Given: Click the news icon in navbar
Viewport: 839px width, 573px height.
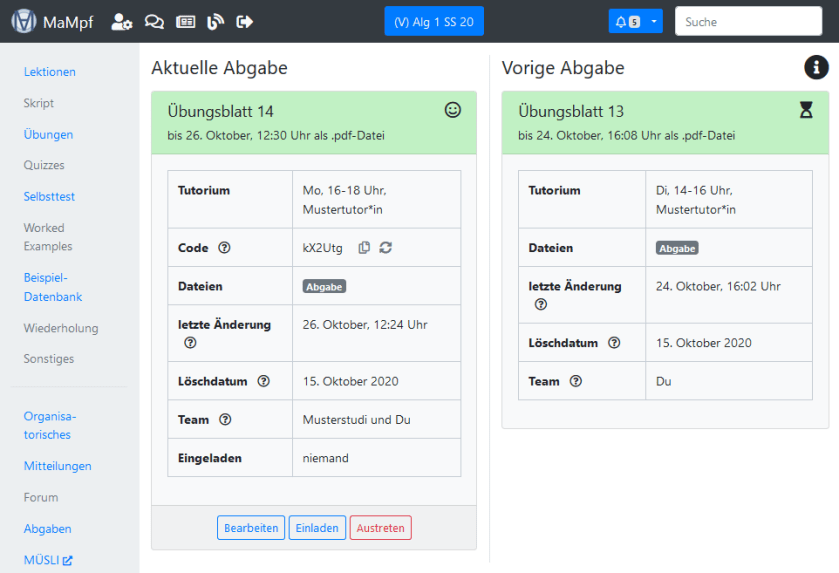Looking at the screenshot, I should [185, 21].
